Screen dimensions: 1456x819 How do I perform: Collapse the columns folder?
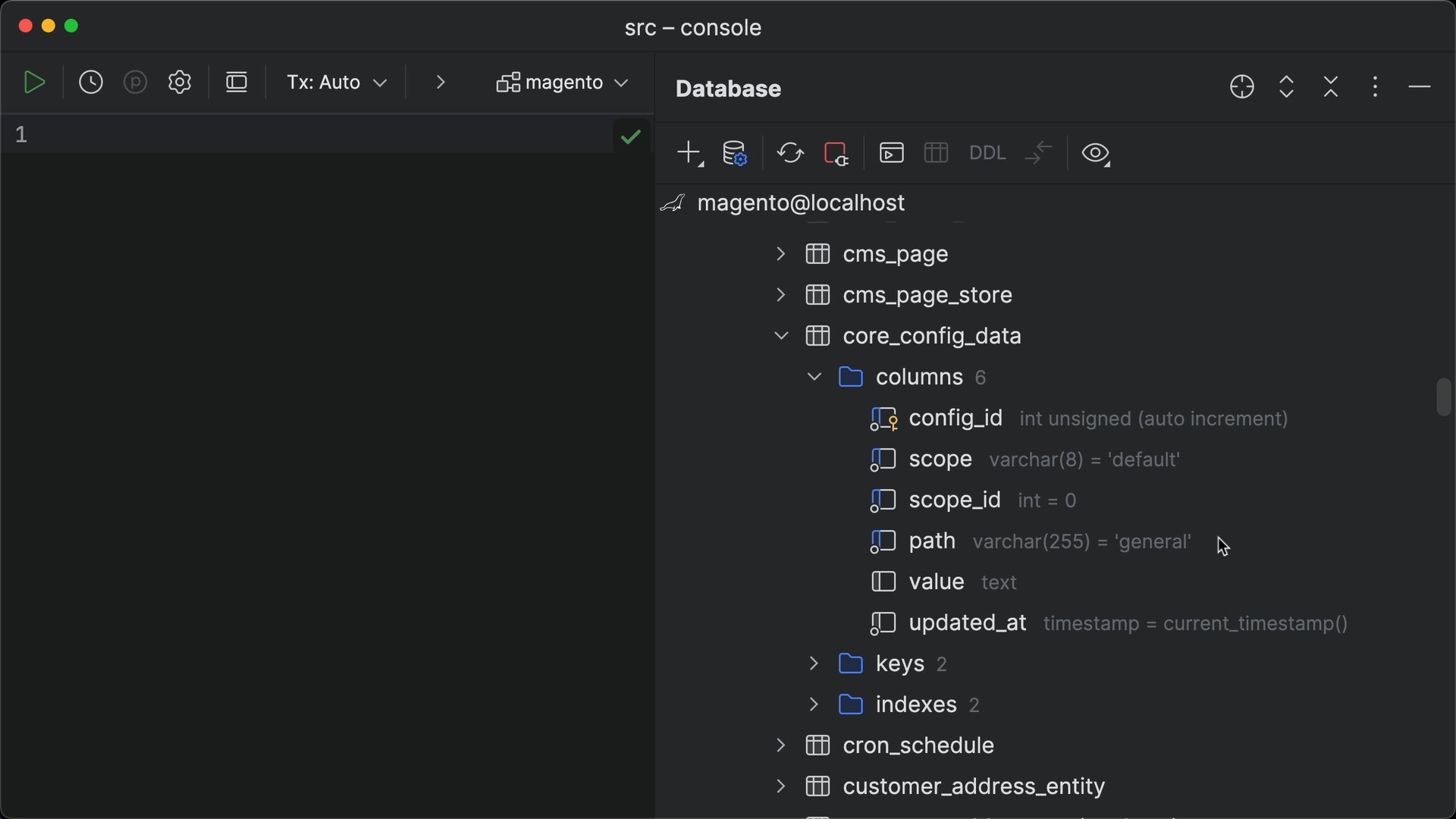(x=814, y=377)
